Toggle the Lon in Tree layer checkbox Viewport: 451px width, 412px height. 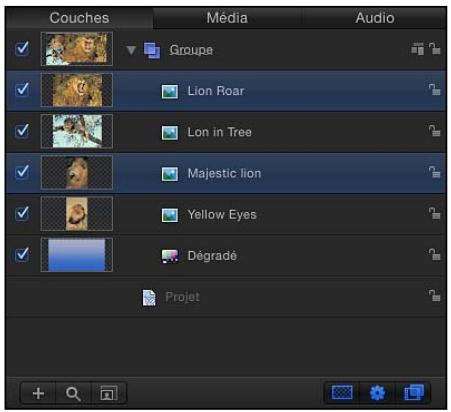[22, 131]
